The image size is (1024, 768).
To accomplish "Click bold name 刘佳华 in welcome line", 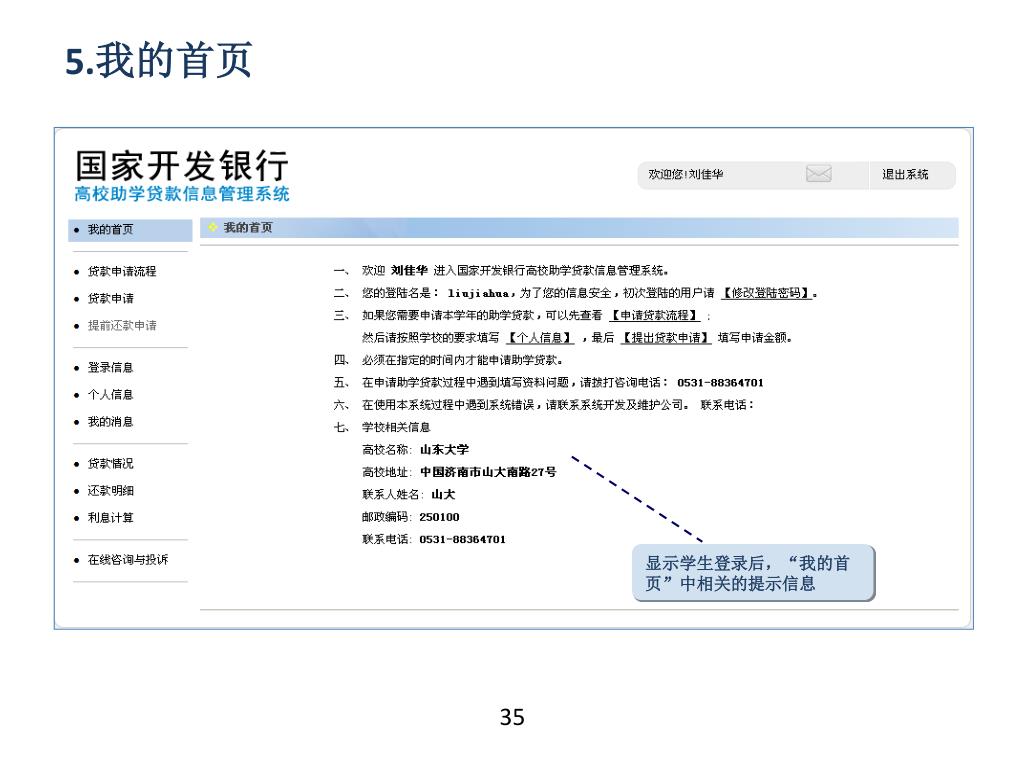I will [x=409, y=270].
